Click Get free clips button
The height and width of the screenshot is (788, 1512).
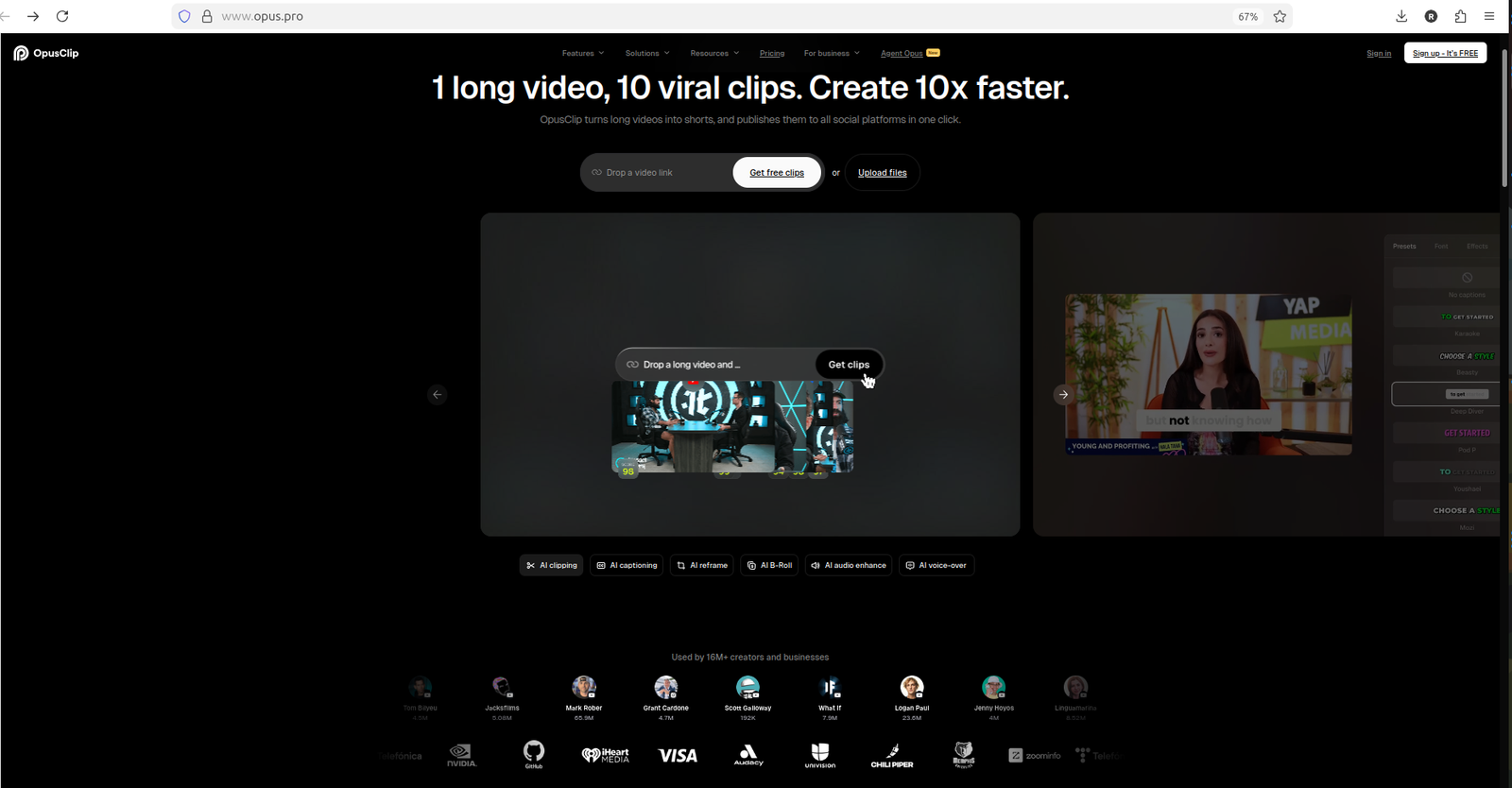pyautogui.click(x=777, y=172)
